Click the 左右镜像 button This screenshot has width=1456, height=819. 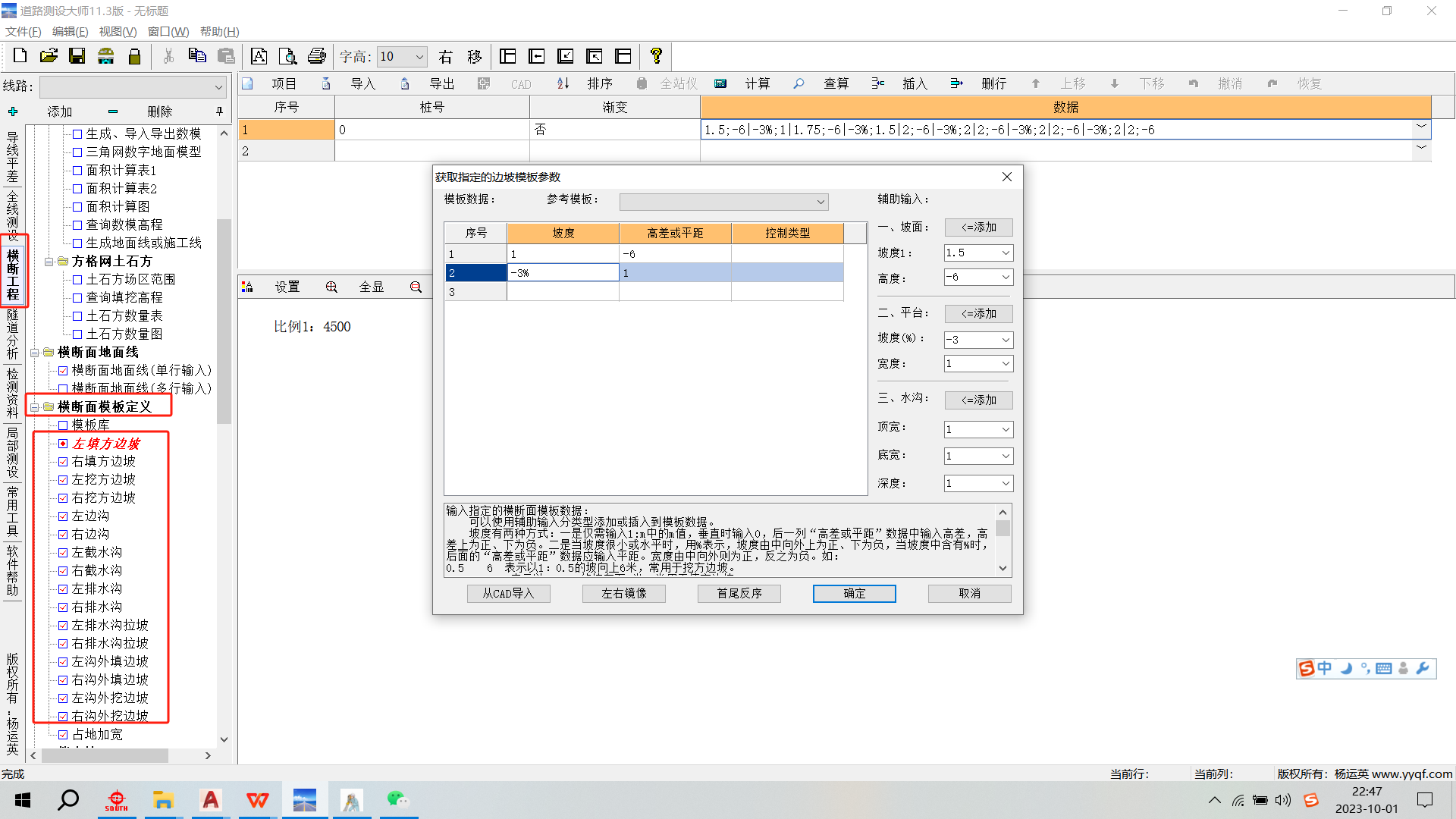pos(623,593)
